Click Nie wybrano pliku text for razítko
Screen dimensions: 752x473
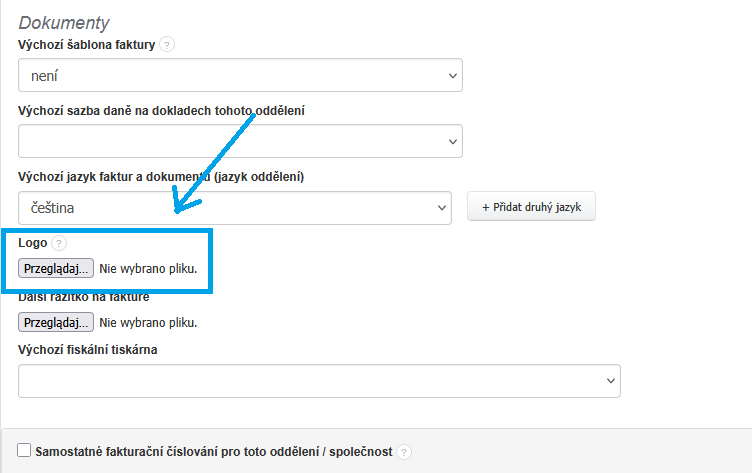pyautogui.click(x=148, y=322)
